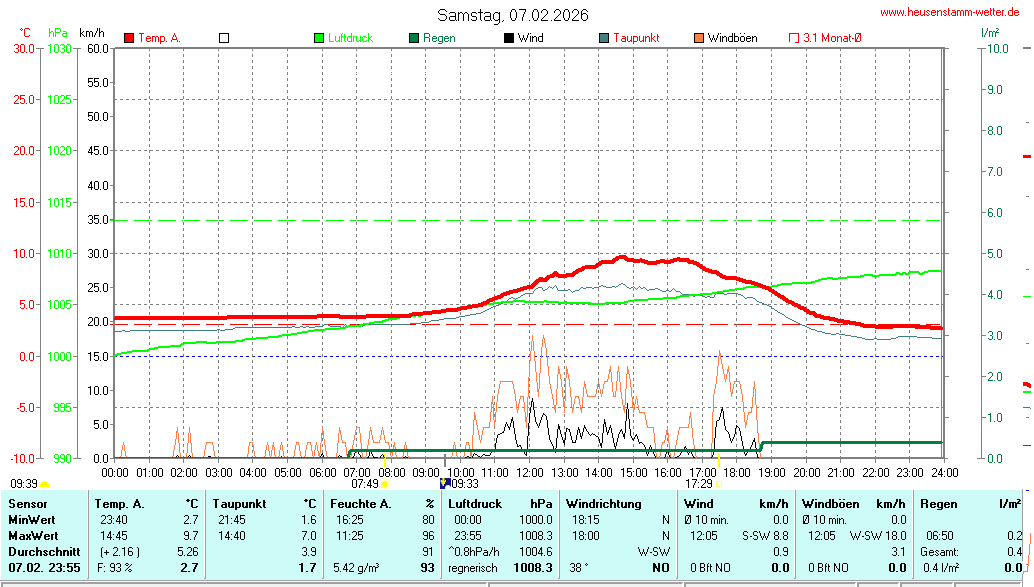The image size is (1034, 587).
Task: Select the Windrichtung column header
Action: 603,504
